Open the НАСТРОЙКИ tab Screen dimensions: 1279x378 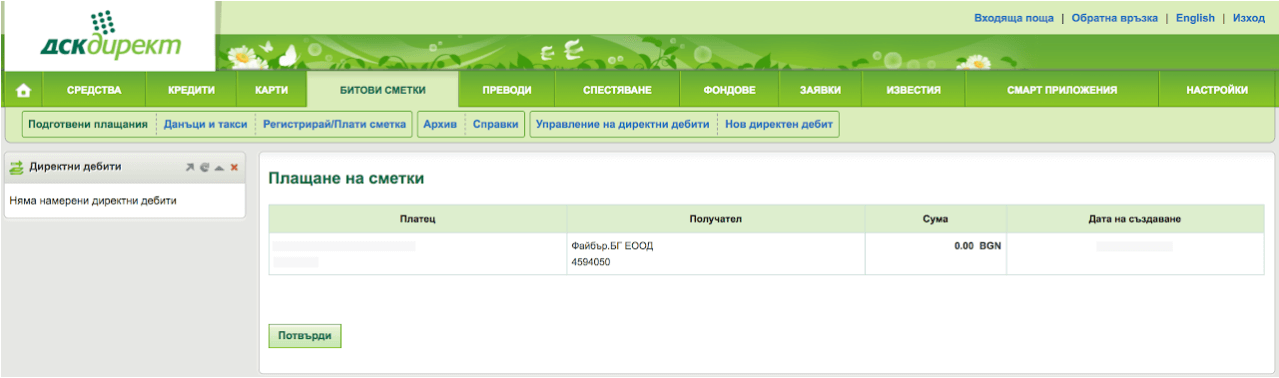(x=1217, y=90)
